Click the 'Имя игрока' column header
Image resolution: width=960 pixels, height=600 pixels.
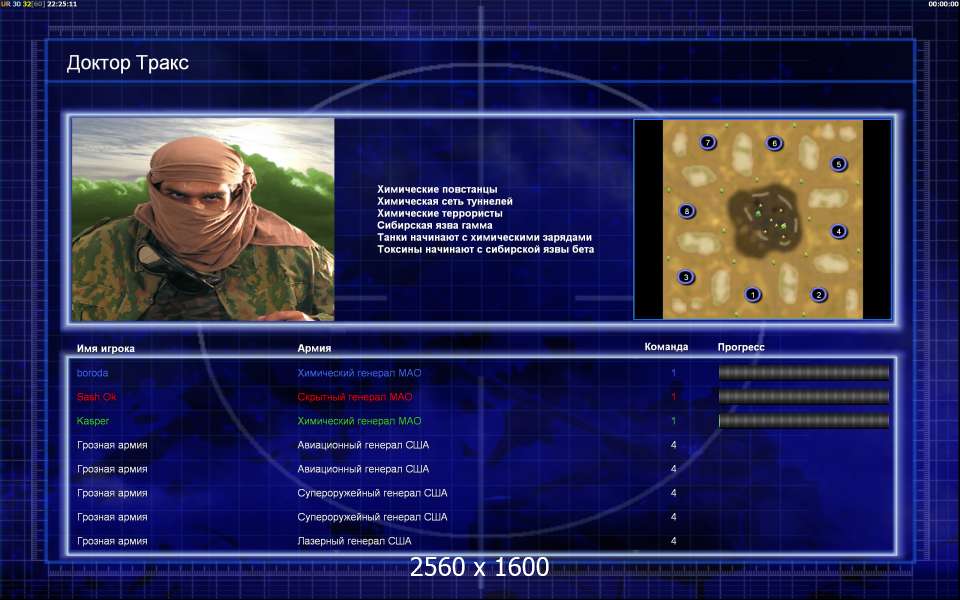coord(105,348)
